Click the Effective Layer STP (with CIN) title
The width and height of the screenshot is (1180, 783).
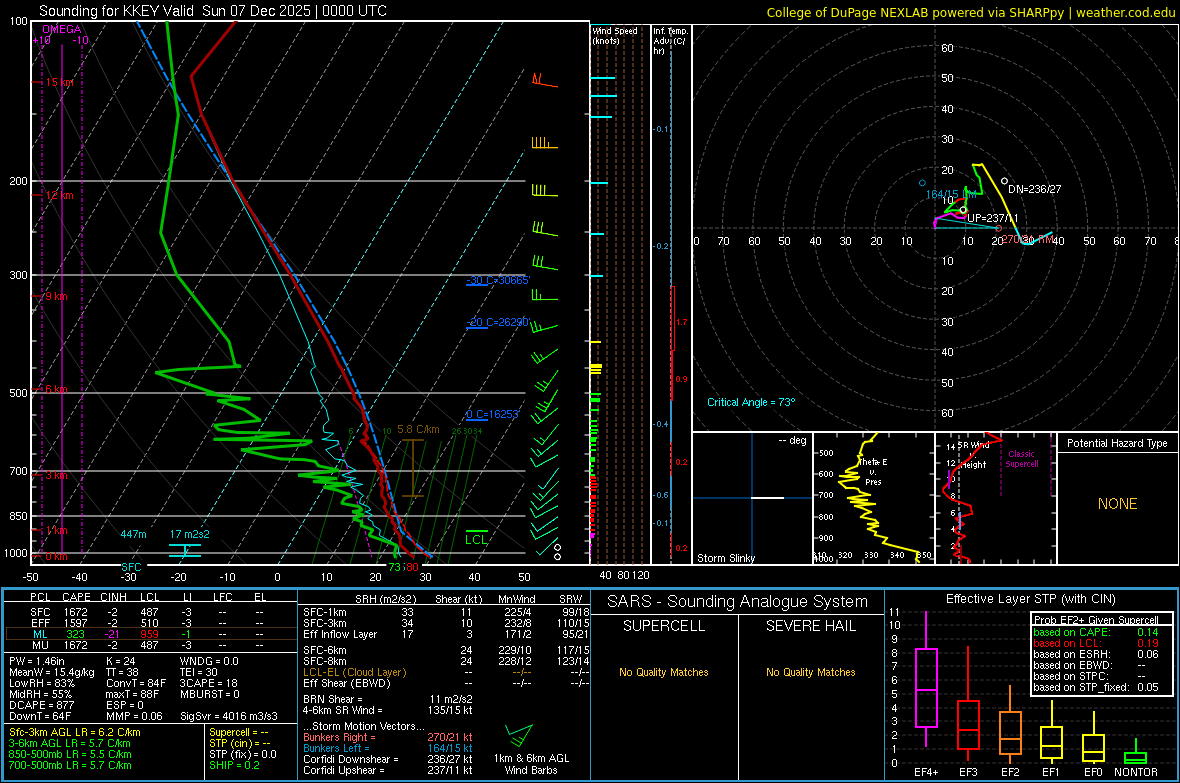pyautogui.click(x=1030, y=599)
